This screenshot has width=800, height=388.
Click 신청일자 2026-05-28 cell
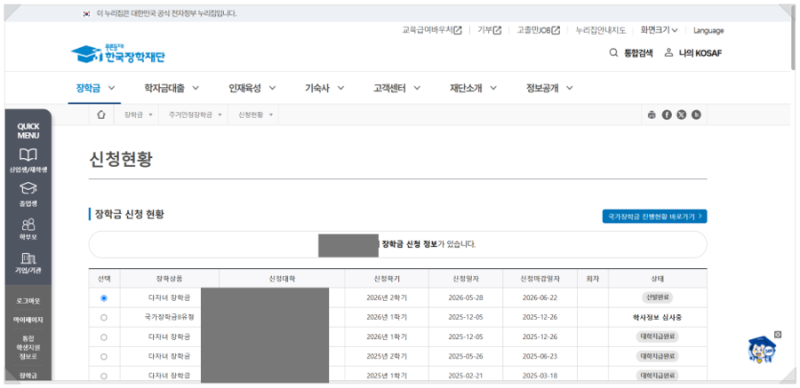point(465,298)
